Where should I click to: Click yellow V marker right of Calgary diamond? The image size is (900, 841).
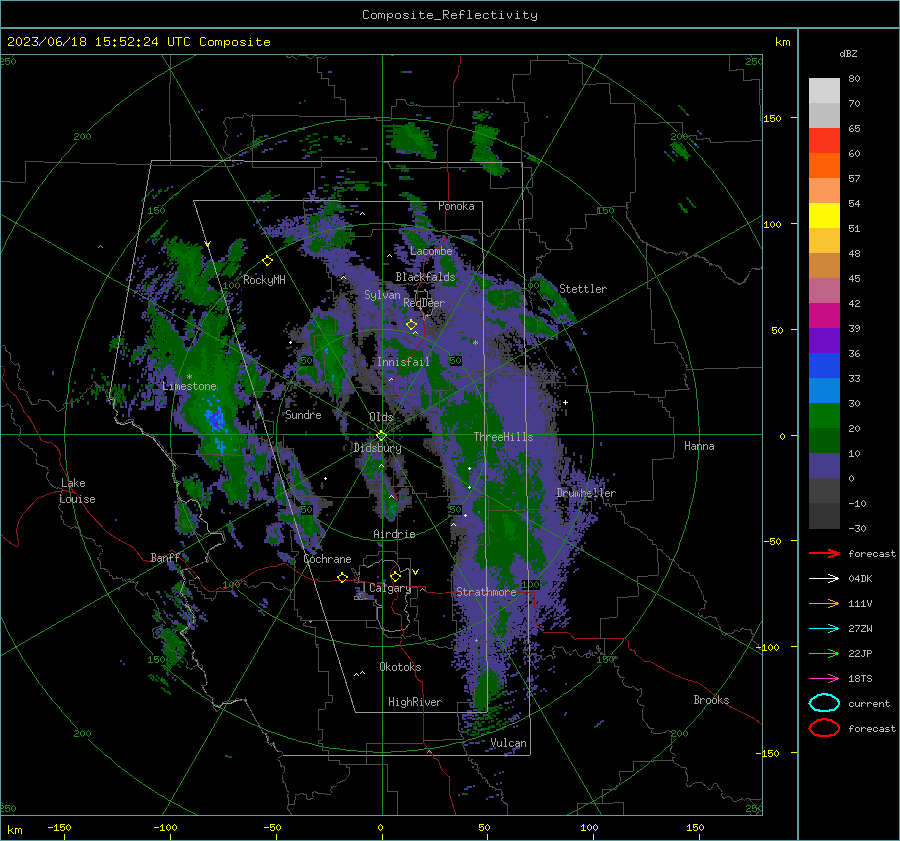416,572
